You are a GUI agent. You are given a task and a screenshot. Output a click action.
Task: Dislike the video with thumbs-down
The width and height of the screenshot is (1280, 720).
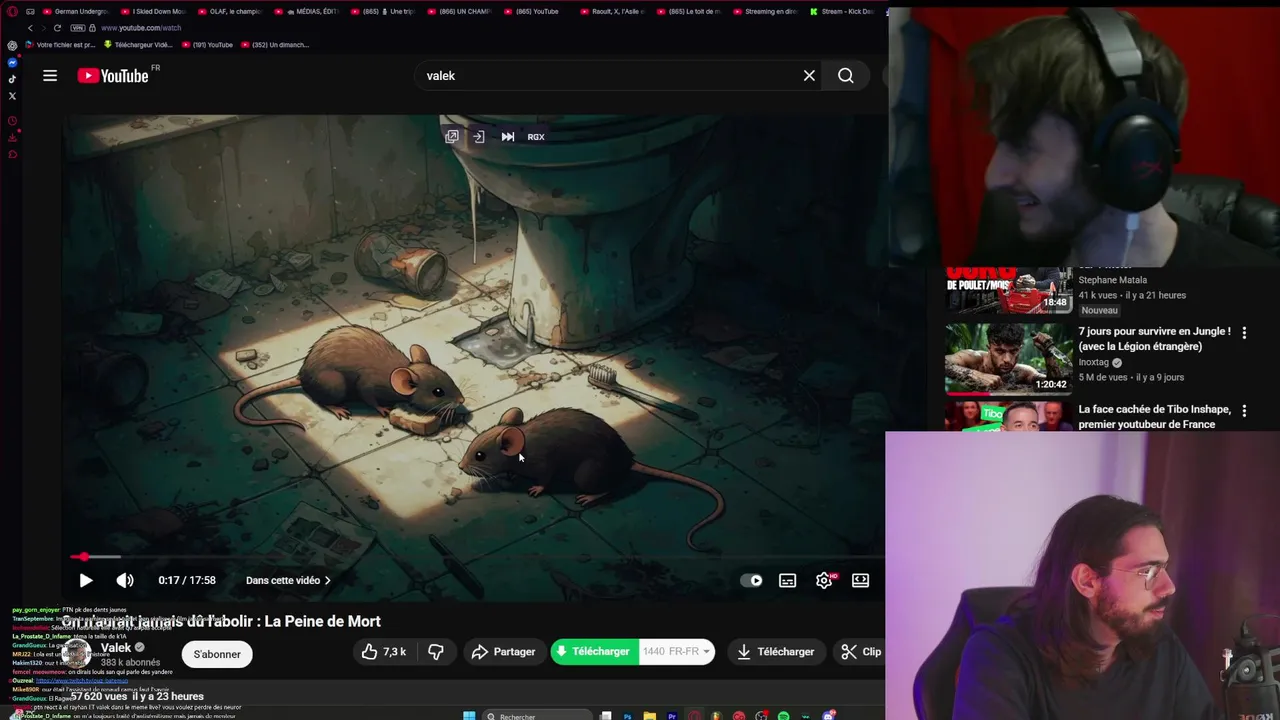(x=436, y=652)
